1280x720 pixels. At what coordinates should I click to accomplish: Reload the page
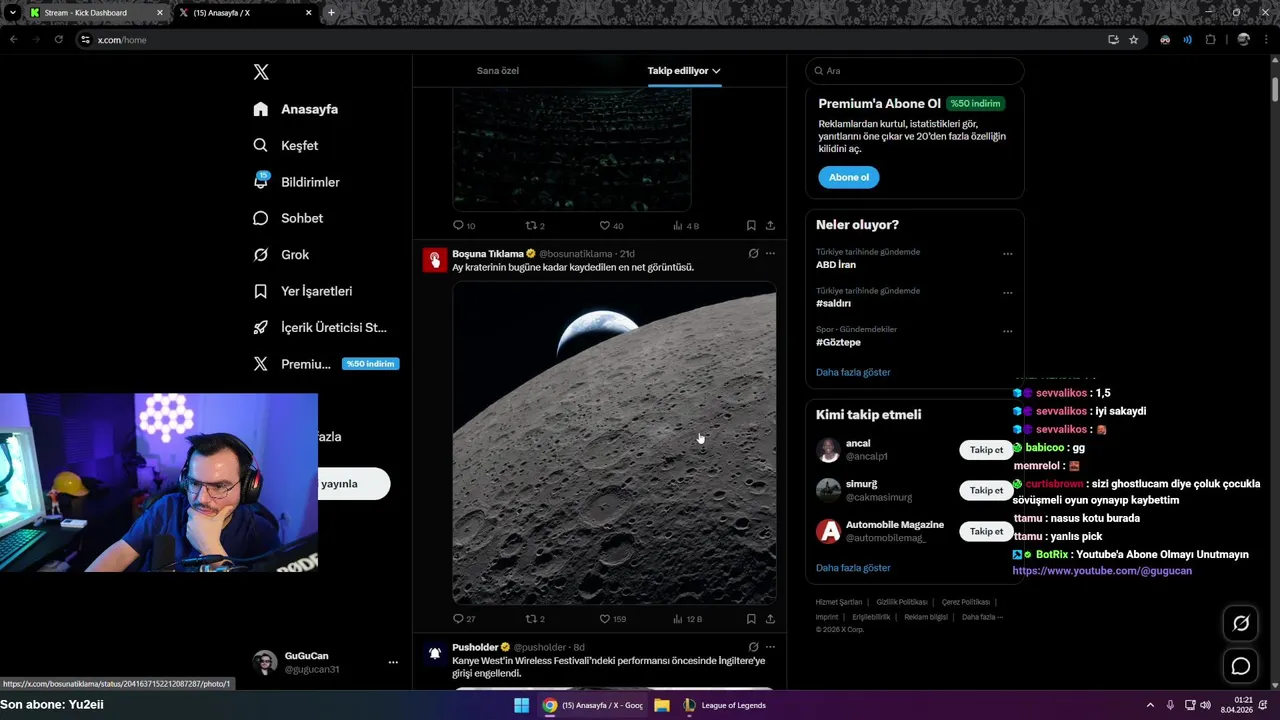(x=59, y=40)
